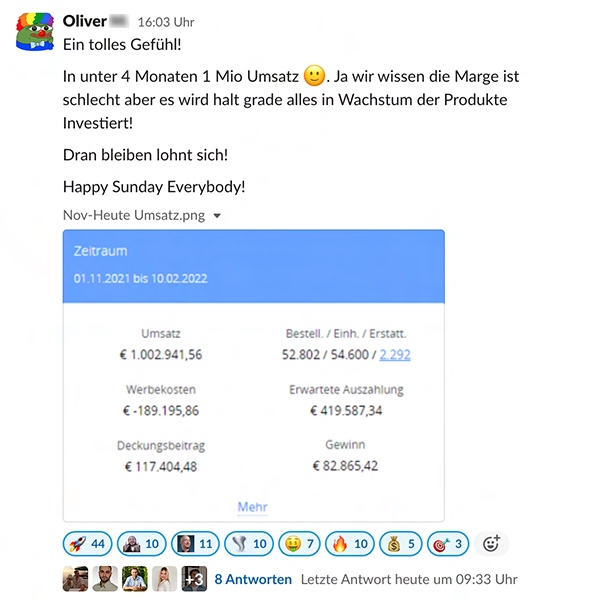Click the add reaction smiley icon

[x=491, y=544]
